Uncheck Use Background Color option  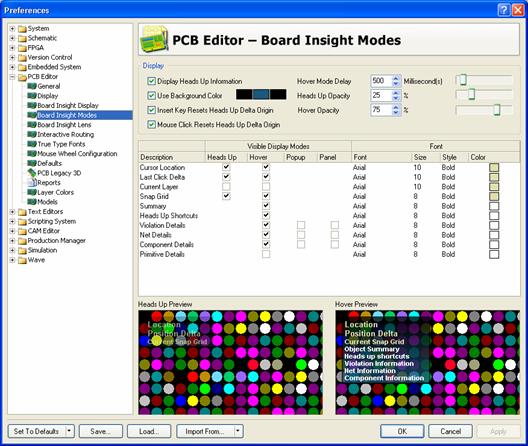(x=152, y=96)
